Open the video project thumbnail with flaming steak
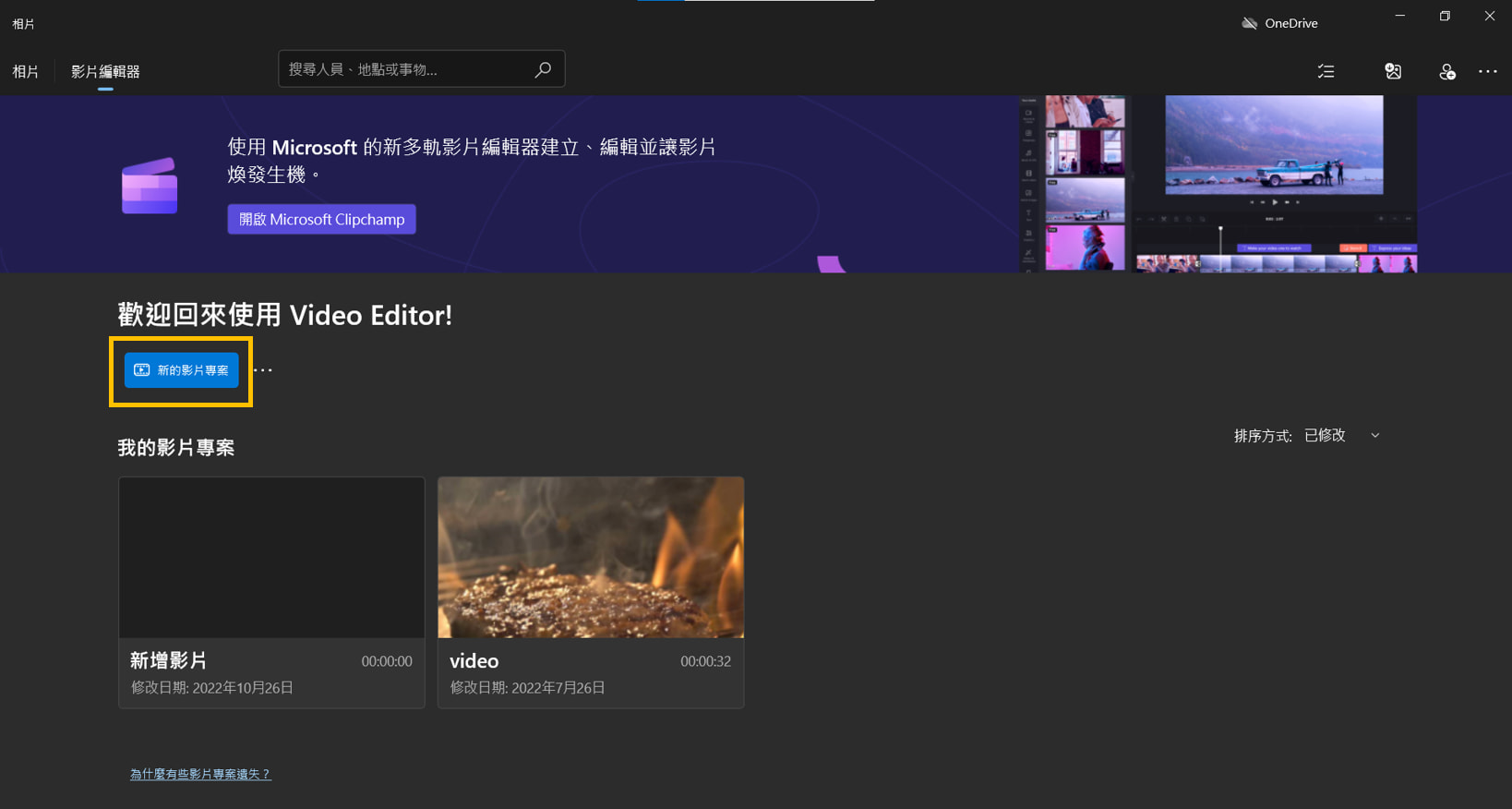The height and width of the screenshot is (809, 1512). coord(591,557)
